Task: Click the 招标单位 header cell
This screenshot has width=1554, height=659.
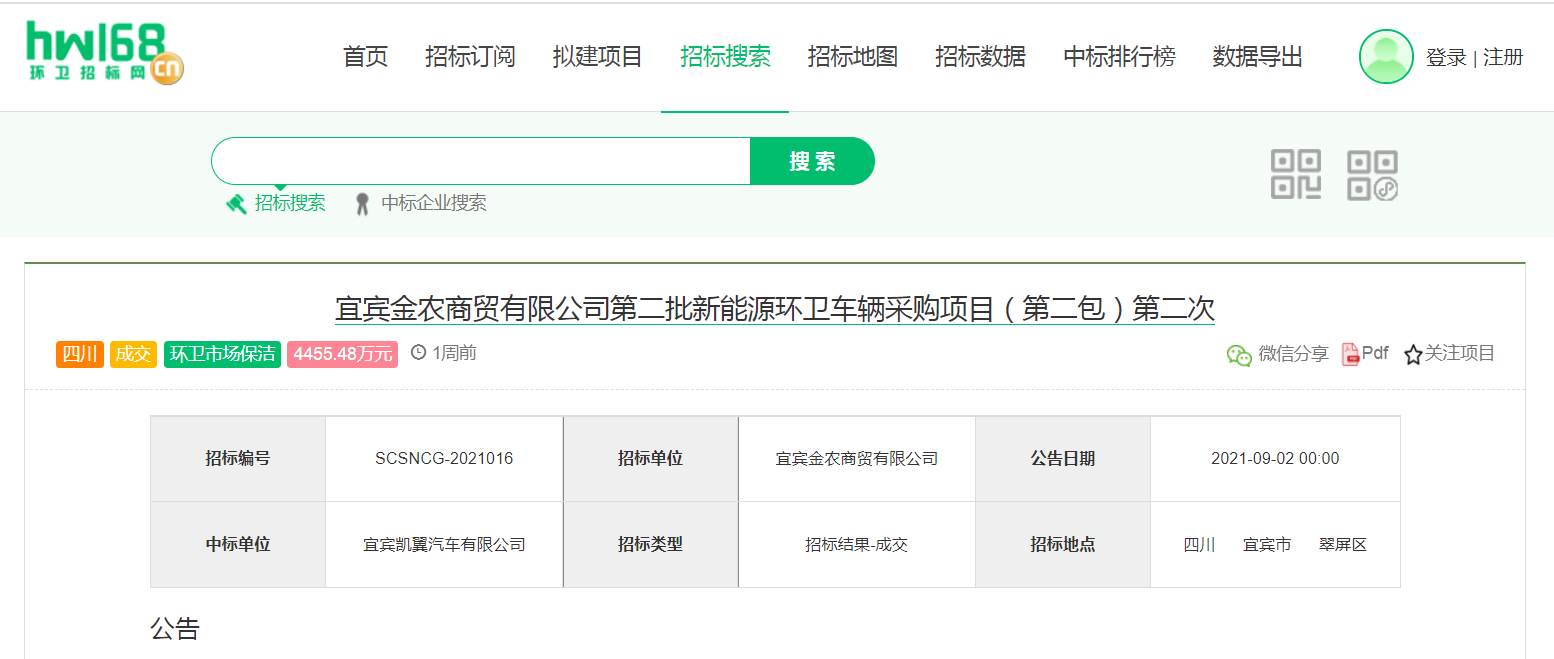Action: coord(651,459)
